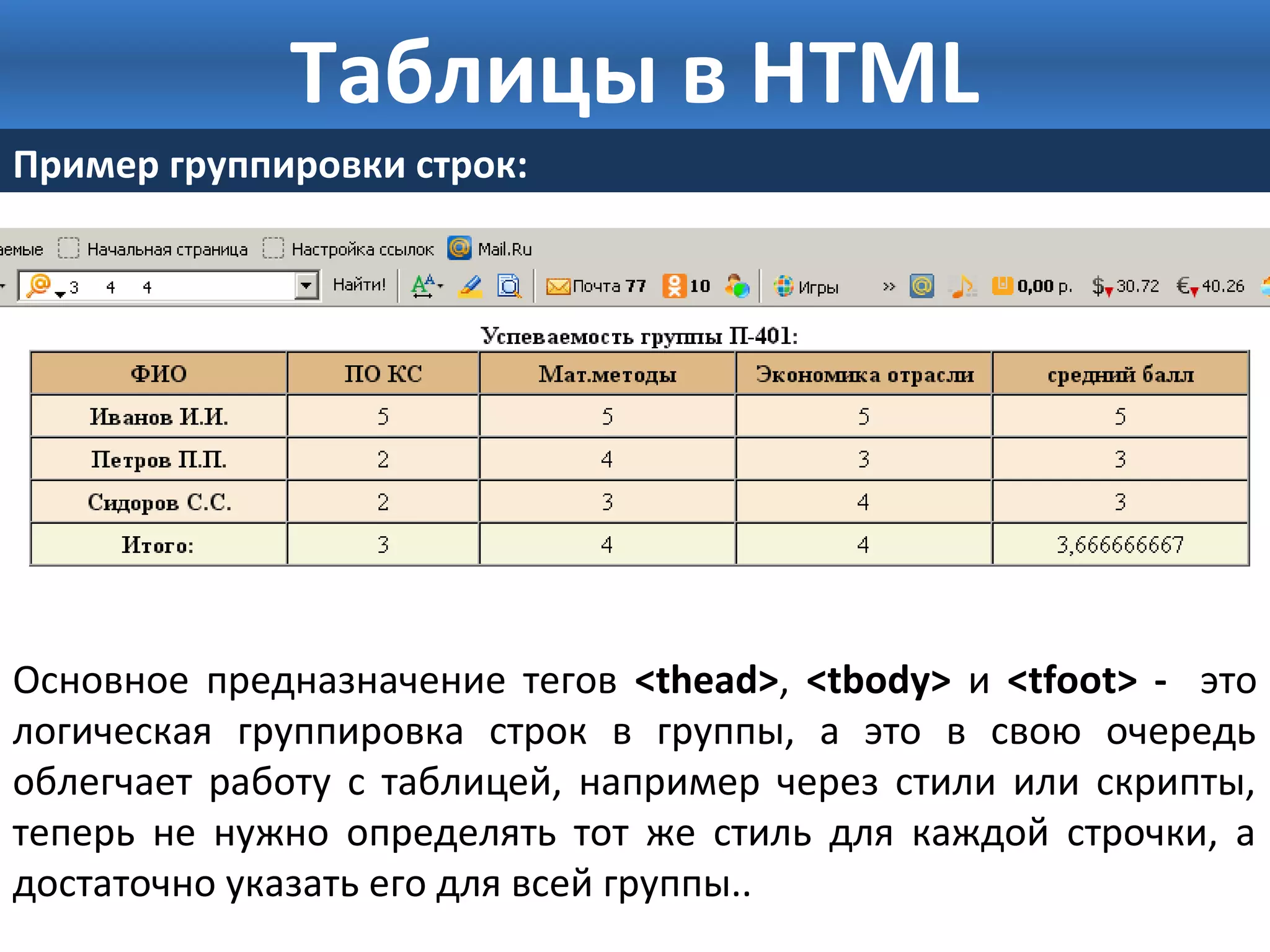Select the Сидоров С.С. row name
The height and width of the screenshot is (952, 1270).
[159, 502]
